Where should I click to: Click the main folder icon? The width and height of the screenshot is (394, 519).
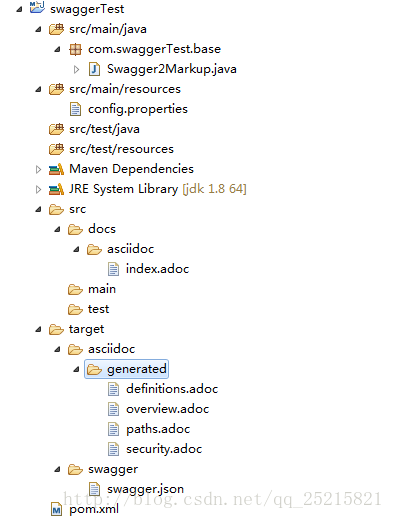tap(75, 290)
